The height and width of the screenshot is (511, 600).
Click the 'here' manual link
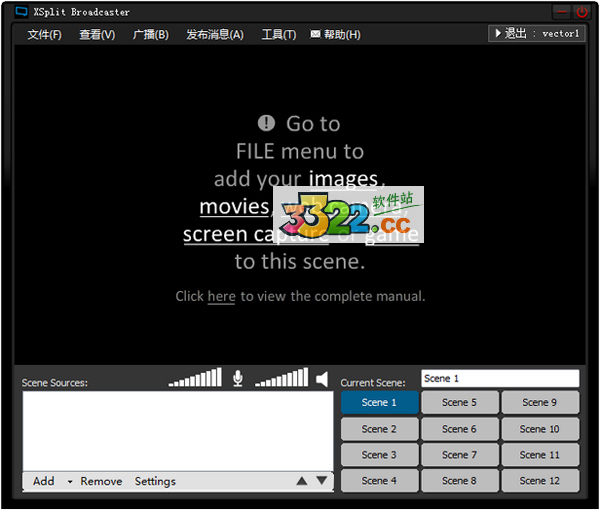tap(222, 297)
